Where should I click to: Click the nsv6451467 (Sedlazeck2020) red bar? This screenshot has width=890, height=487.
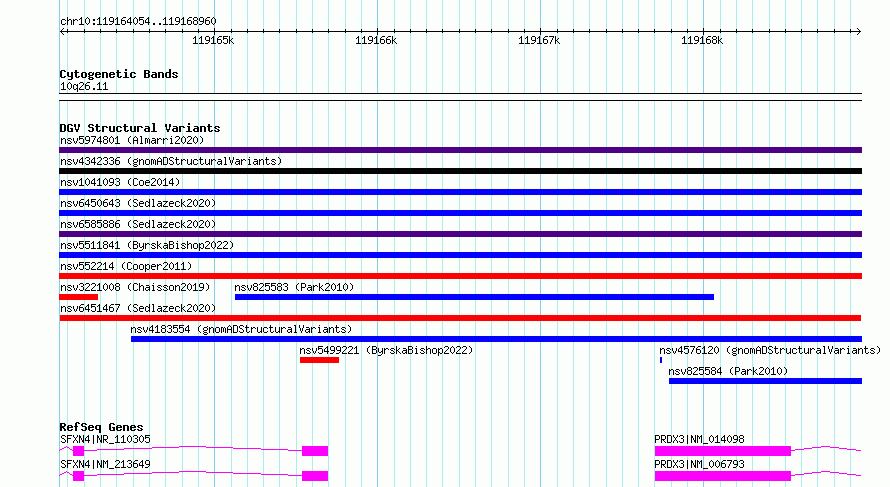460,318
